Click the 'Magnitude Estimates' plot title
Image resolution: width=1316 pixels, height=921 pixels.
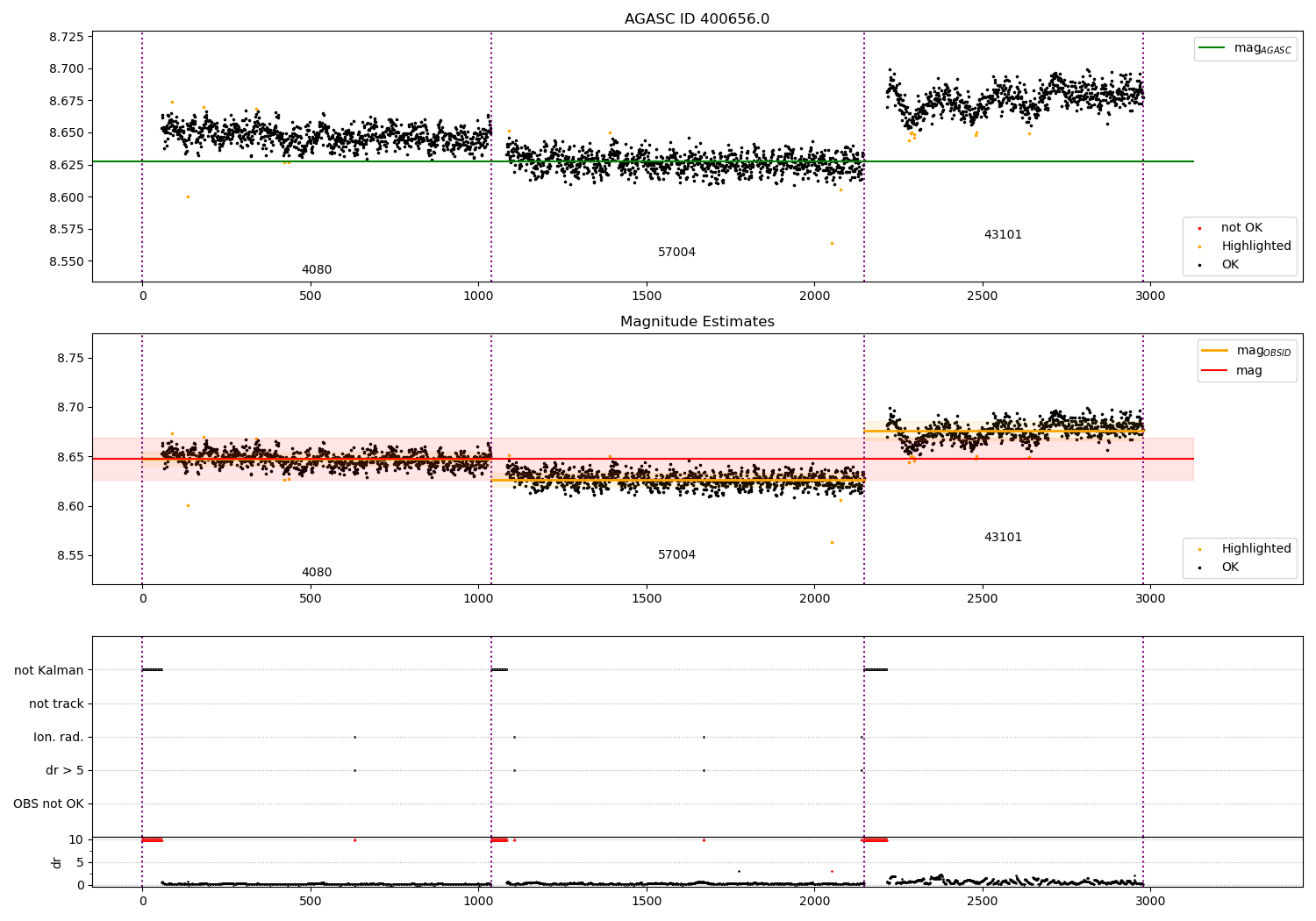tap(697, 322)
